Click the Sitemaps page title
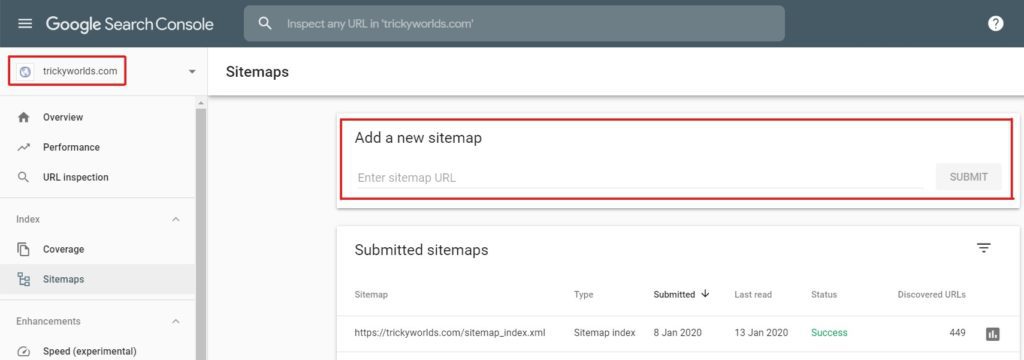The image size is (1024, 360). (x=257, y=72)
